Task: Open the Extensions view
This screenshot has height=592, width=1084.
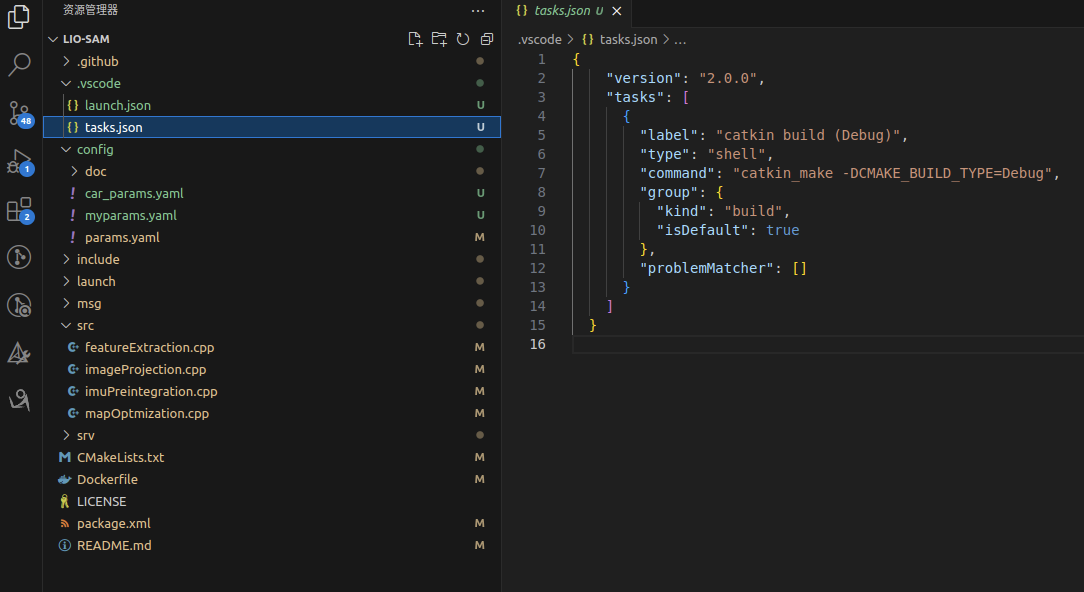Action: pyautogui.click(x=20, y=209)
